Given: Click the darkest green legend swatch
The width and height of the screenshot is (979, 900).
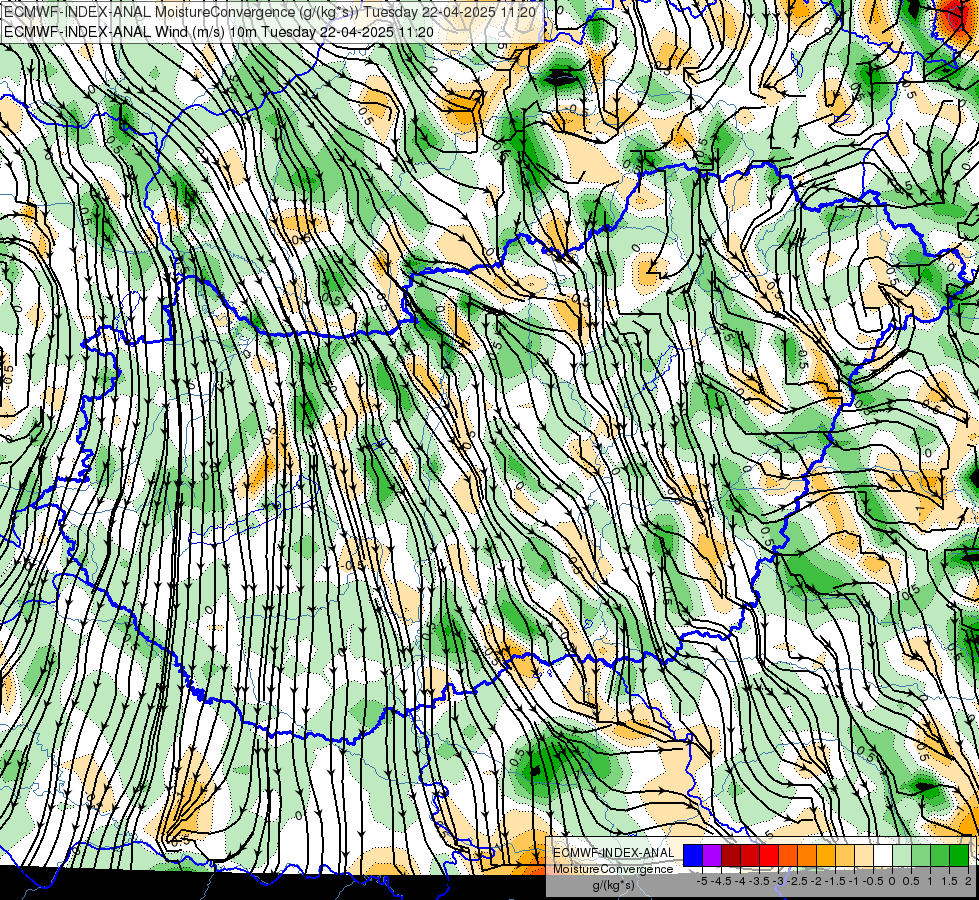Looking at the screenshot, I should point(959,856).
